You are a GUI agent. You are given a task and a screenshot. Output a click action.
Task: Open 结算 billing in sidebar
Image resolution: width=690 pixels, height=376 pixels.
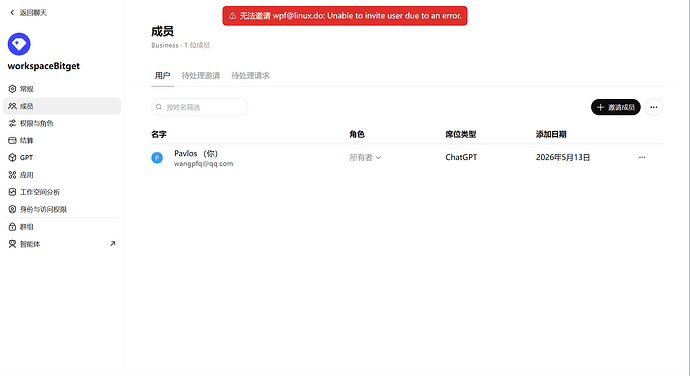[x=62, y=140]
